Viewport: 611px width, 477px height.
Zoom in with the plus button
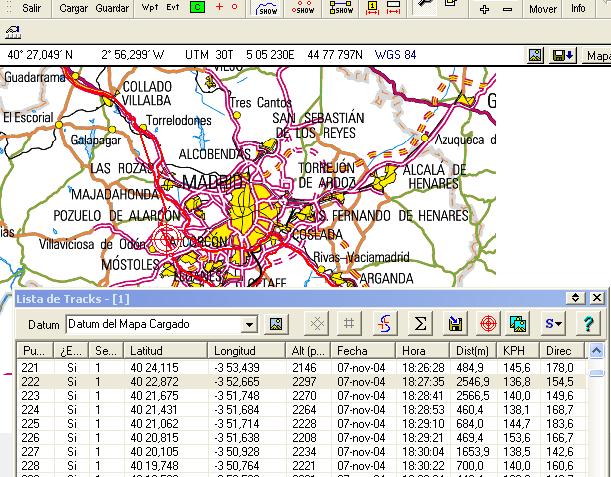pos(484,9)
